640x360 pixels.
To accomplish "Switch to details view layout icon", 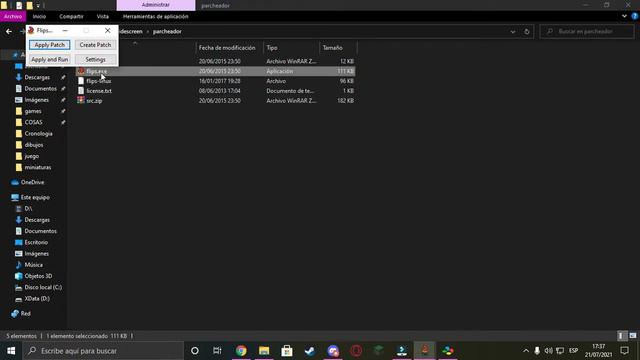I will (621, 336).
